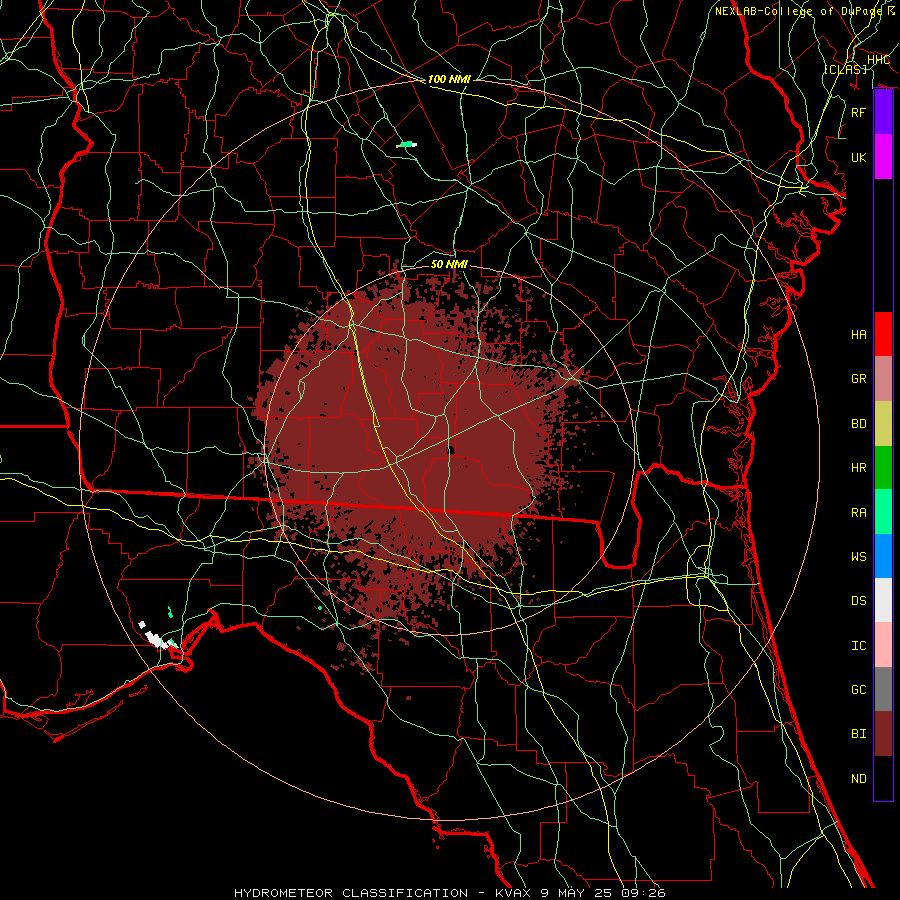This screenshot has width=900, height=900.
Task: Click the 'HR' legend label
Action: [859, 468]
